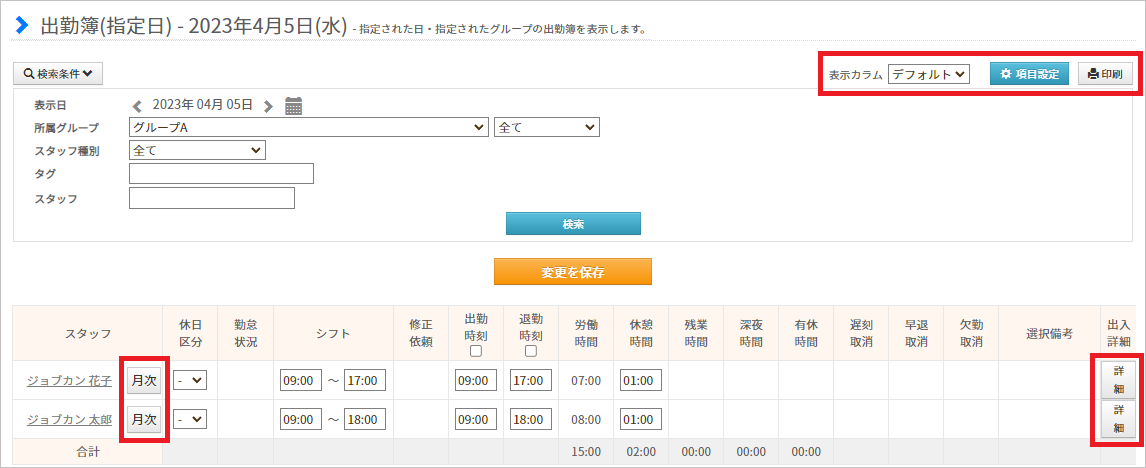Click the 印刷 print button
The height and width of the screenshot is (468, 1146).
1105,74
